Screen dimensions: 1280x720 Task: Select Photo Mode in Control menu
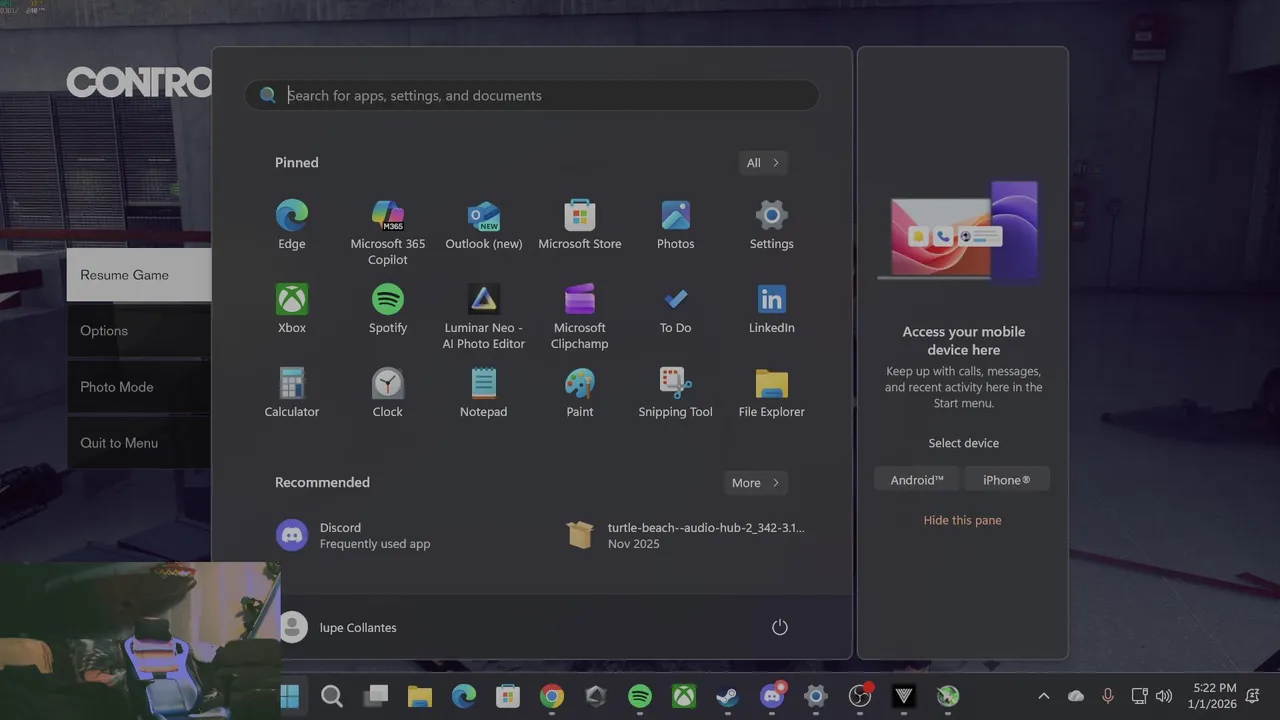[x=139, y=387]
